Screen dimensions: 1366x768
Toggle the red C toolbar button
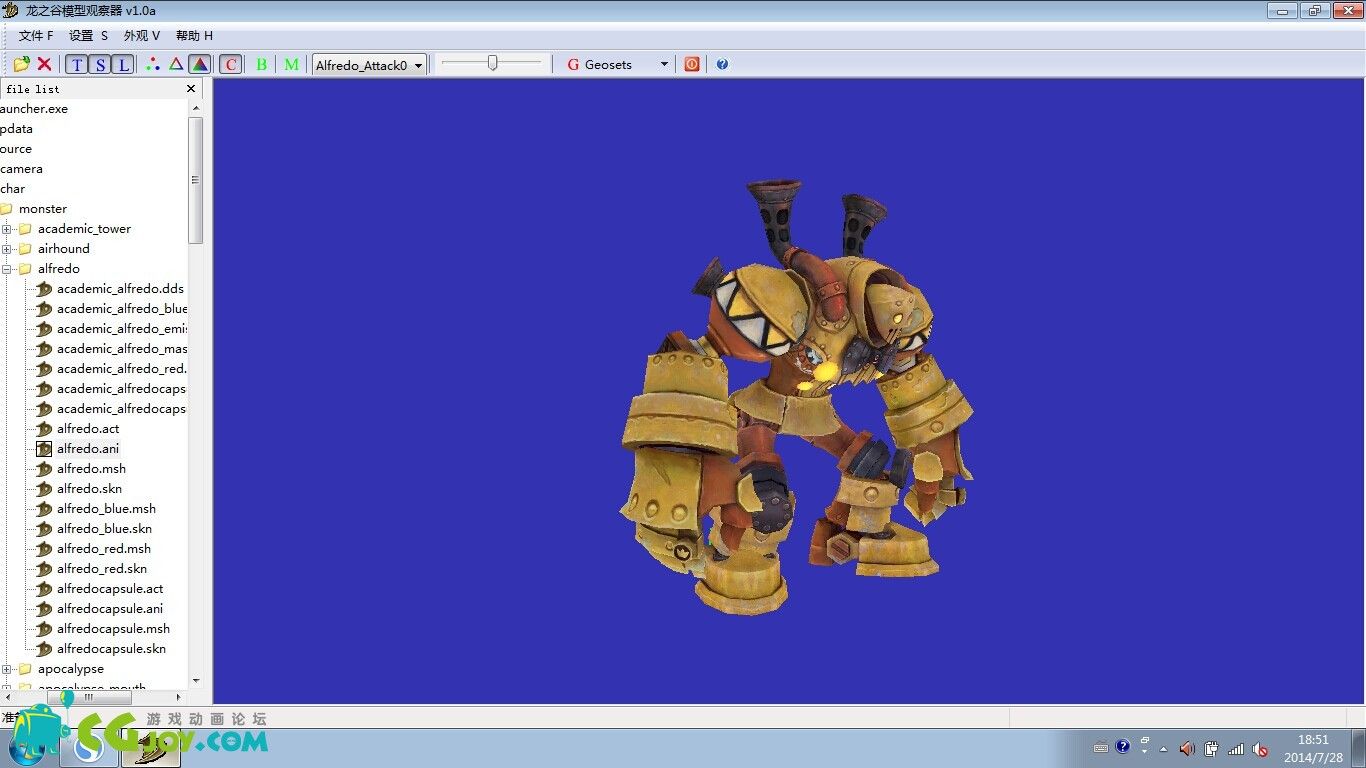[231, 65]
